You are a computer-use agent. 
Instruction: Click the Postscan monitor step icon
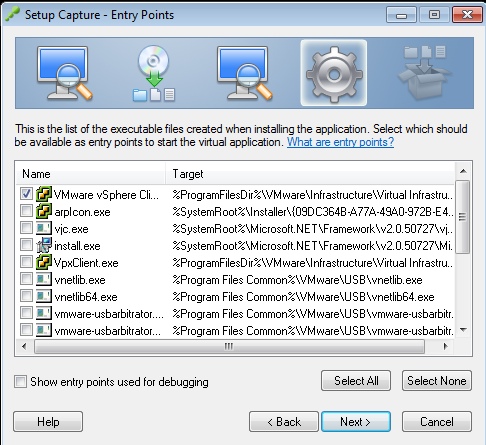tap(244, 73)
